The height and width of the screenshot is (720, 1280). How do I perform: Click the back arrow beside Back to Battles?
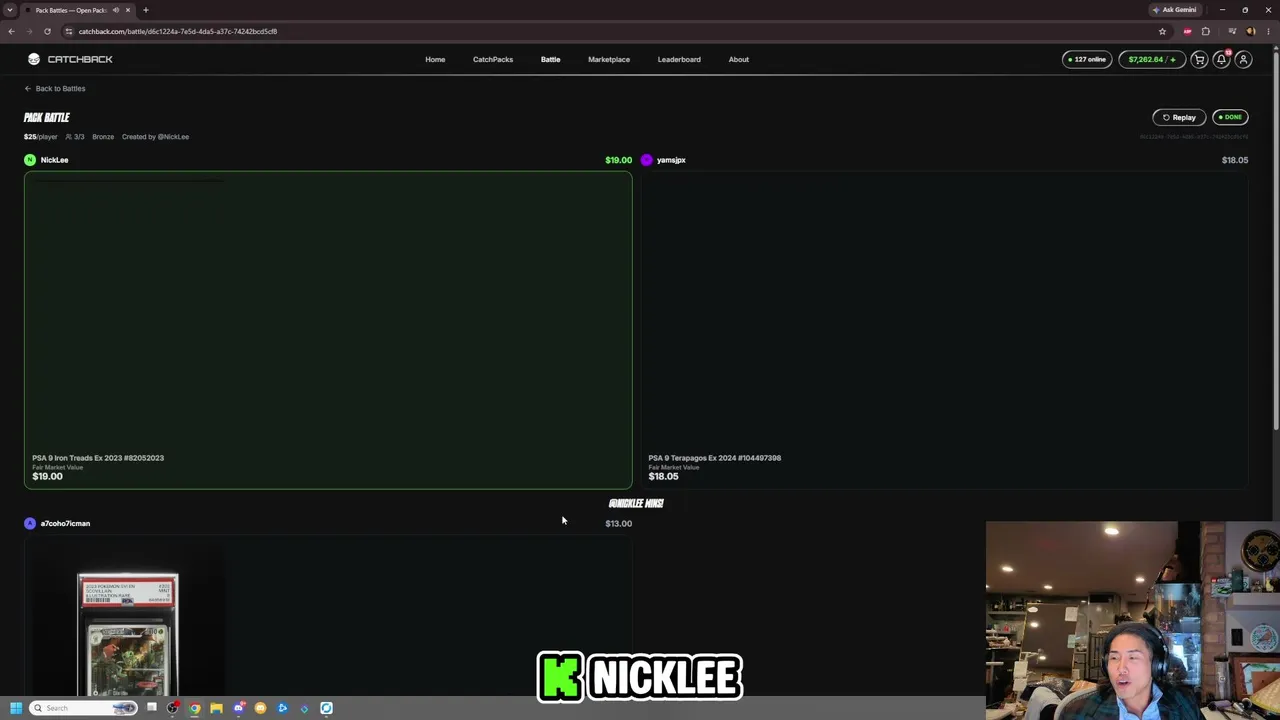[x=28, y=88]
